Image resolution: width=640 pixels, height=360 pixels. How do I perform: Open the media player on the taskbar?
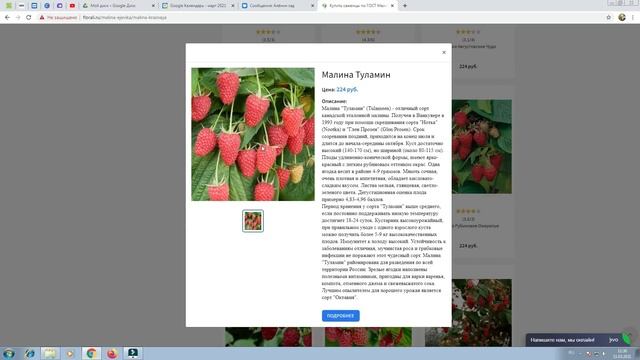coord(70,353)
